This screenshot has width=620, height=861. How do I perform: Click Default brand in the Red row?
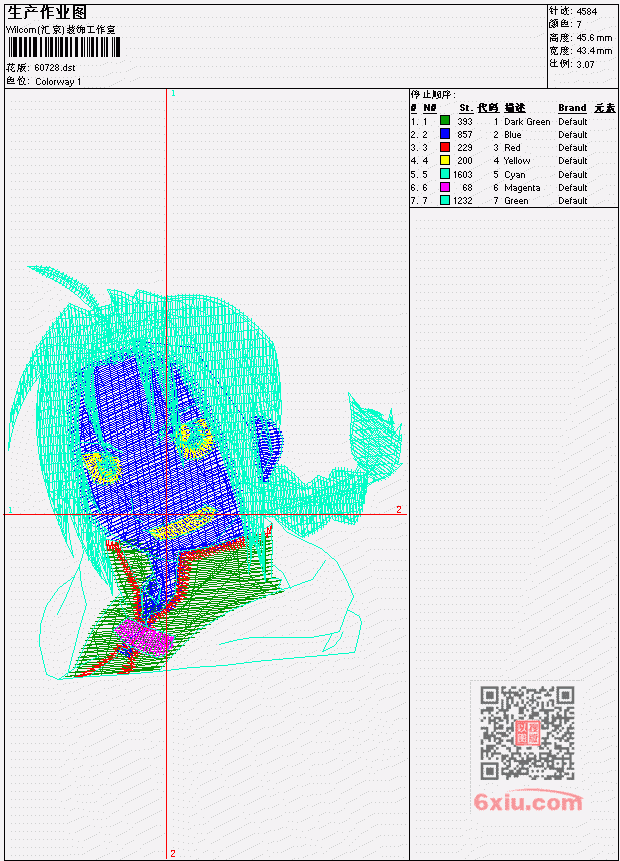click(x=573, y=148)
